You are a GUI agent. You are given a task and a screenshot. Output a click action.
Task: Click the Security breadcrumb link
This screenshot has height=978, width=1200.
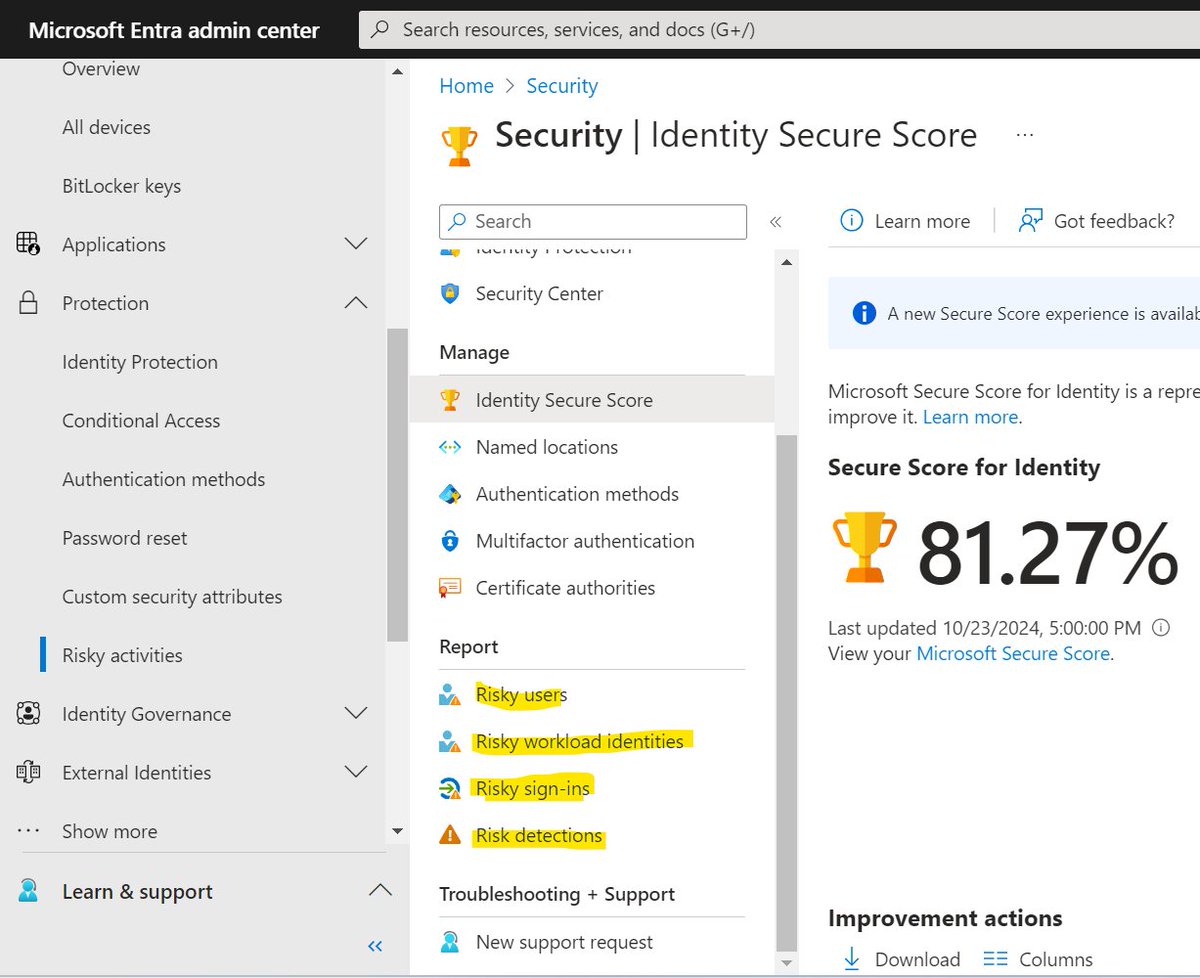tap(562, 86)
